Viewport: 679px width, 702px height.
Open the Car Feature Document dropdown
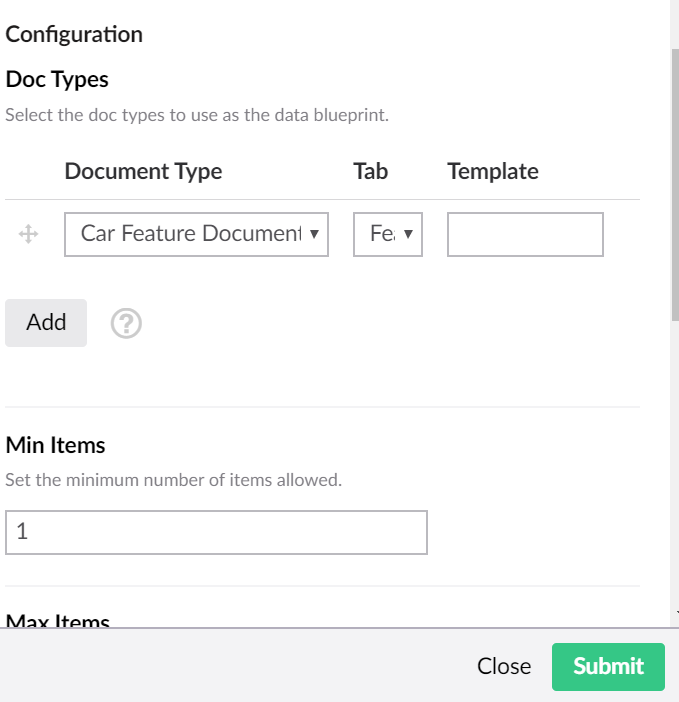tap(196, 234)
